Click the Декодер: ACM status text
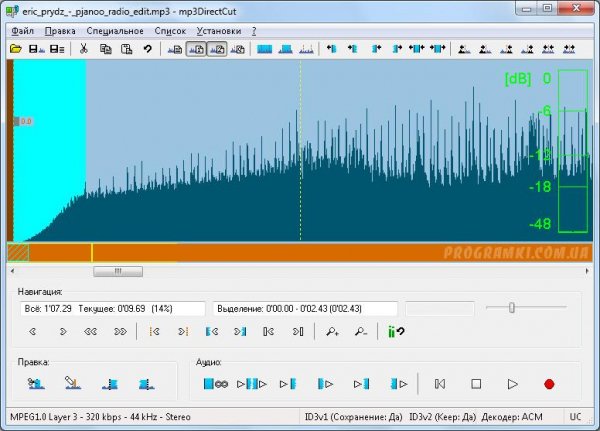This screenshot has height=431, width=600. (x=512, y=417)
